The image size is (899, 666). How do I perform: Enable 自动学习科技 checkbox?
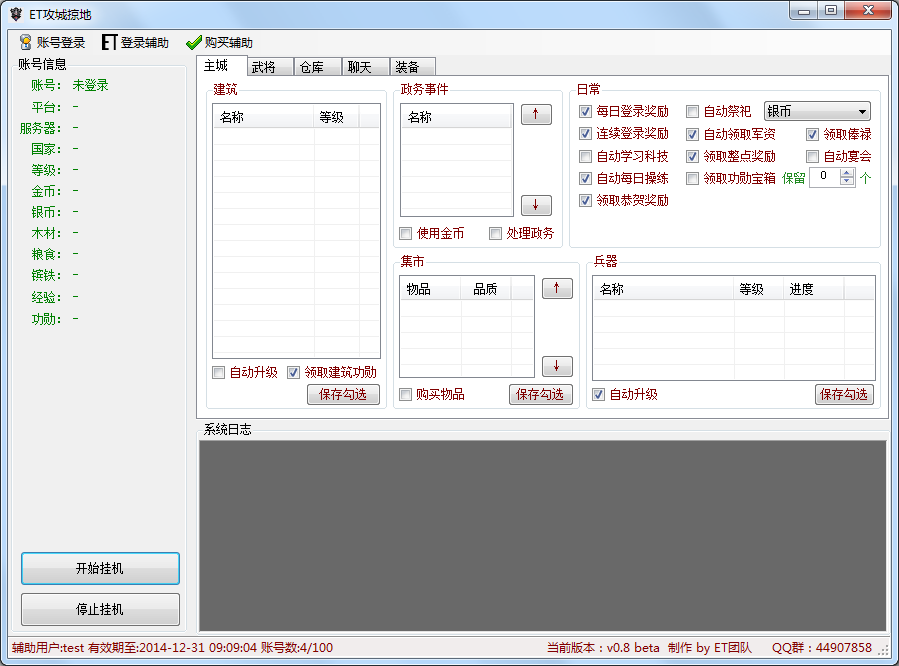point(585,156)
